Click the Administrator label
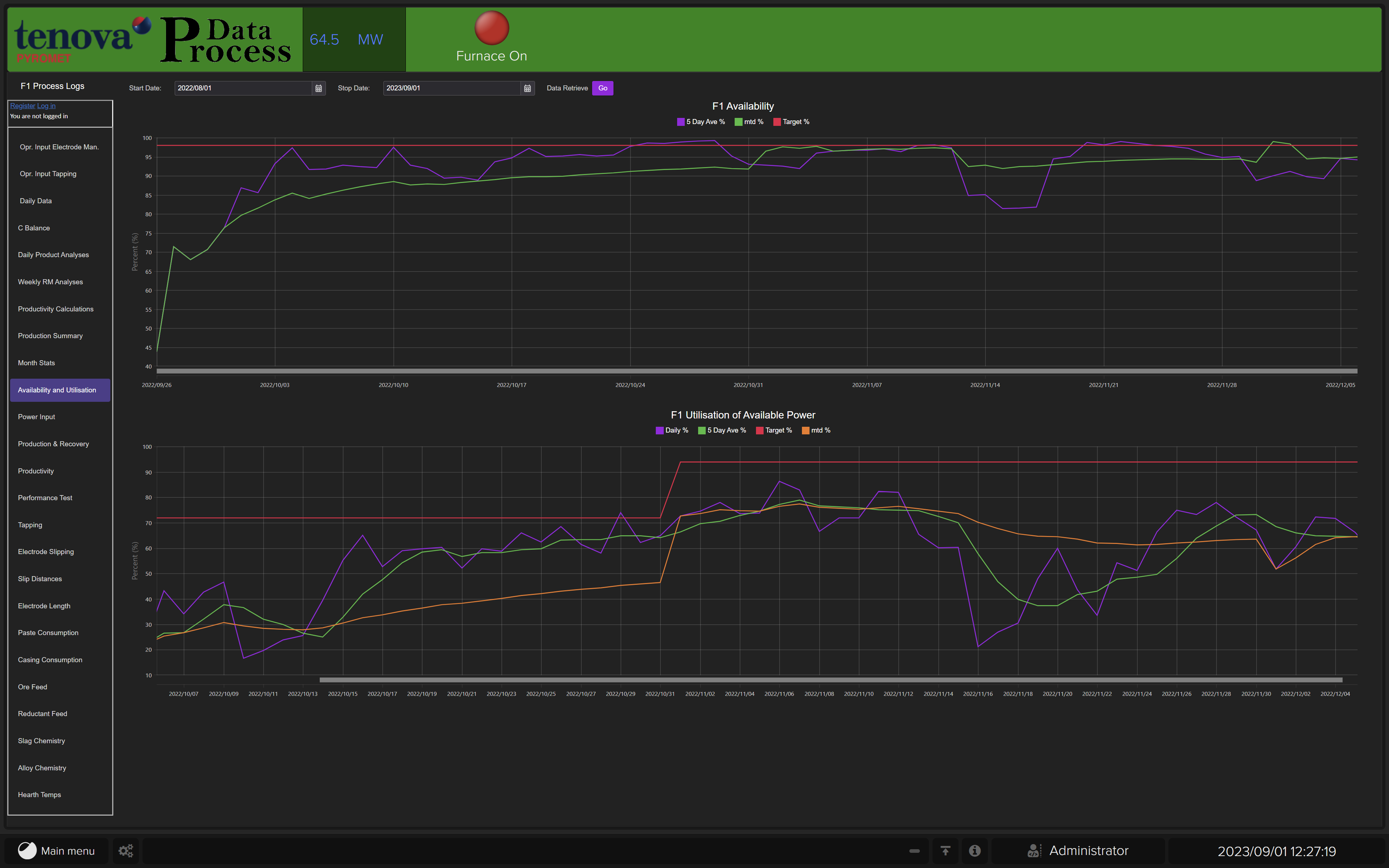1389x868 pixels. [1088, 850]
